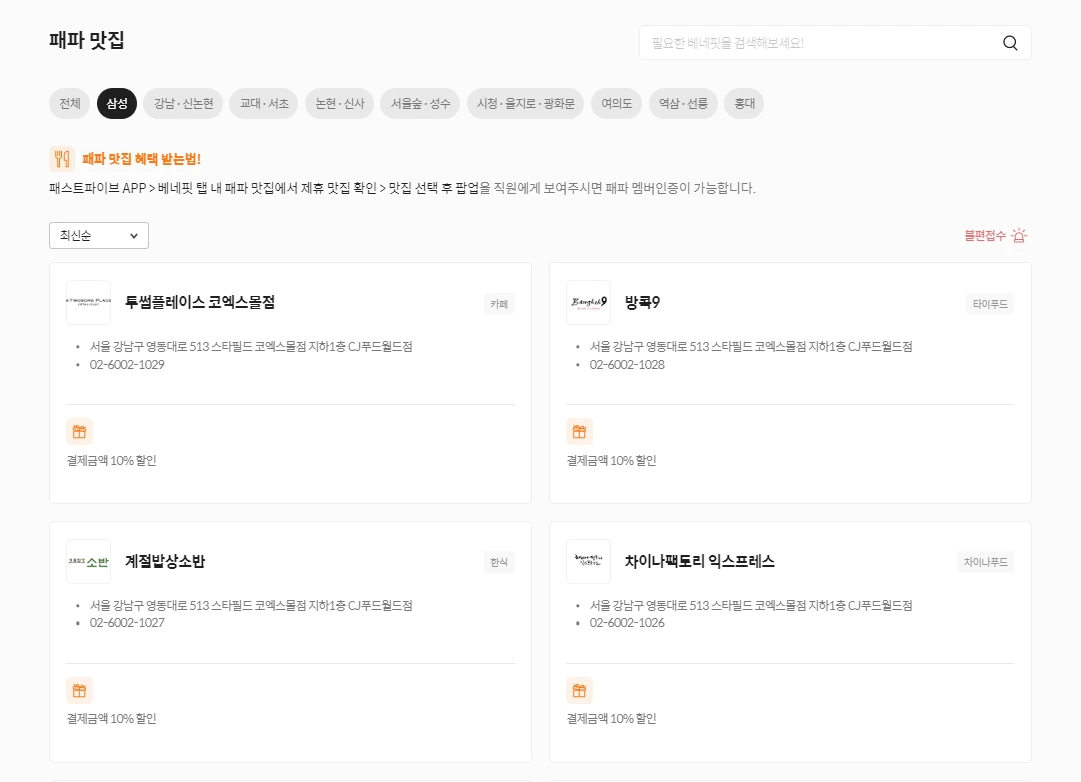Select the 교대·서초 area tab
Image resolution: width=1081 pixels, height=782 pixels.
263,103
